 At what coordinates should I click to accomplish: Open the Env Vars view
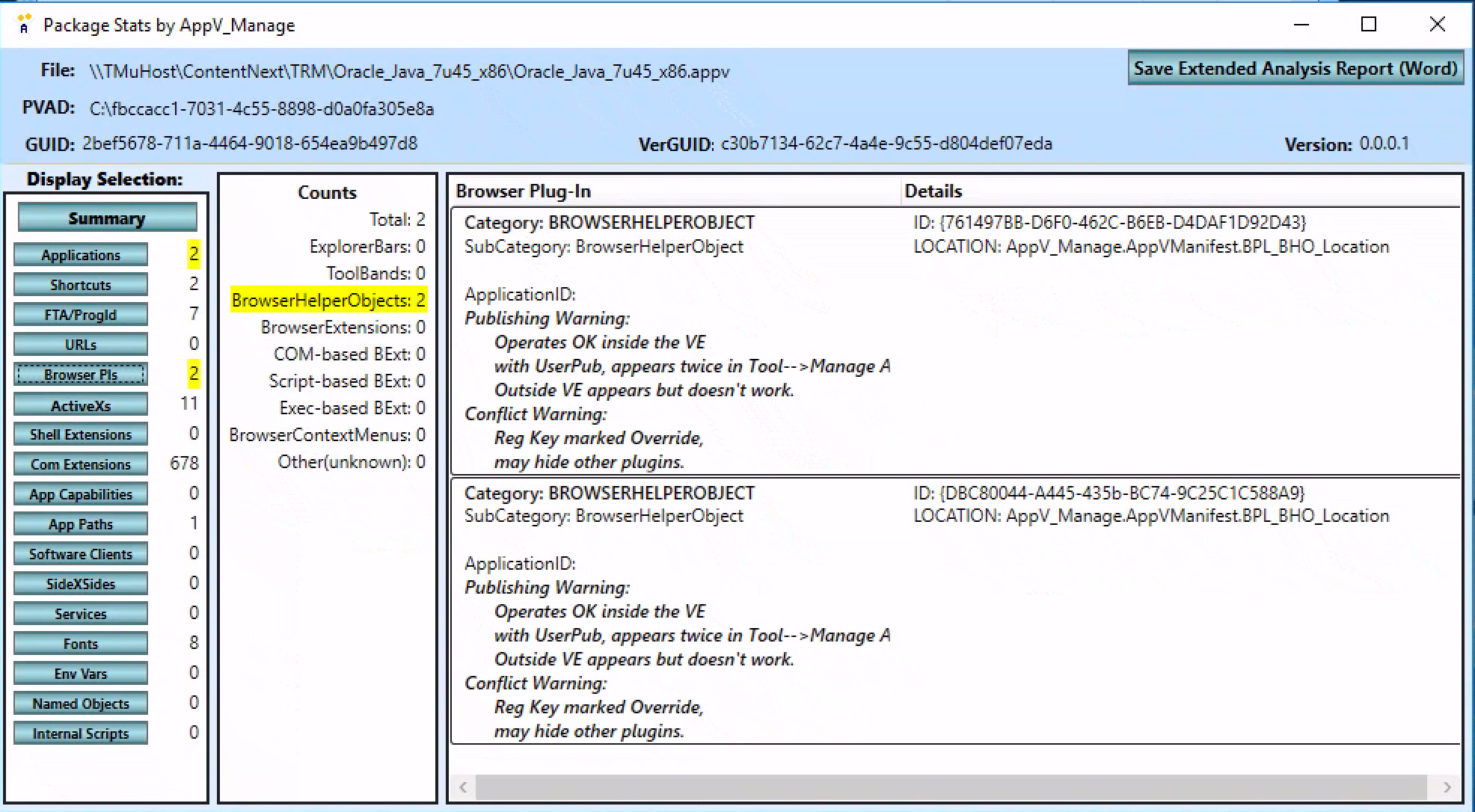tap(81, 673)
